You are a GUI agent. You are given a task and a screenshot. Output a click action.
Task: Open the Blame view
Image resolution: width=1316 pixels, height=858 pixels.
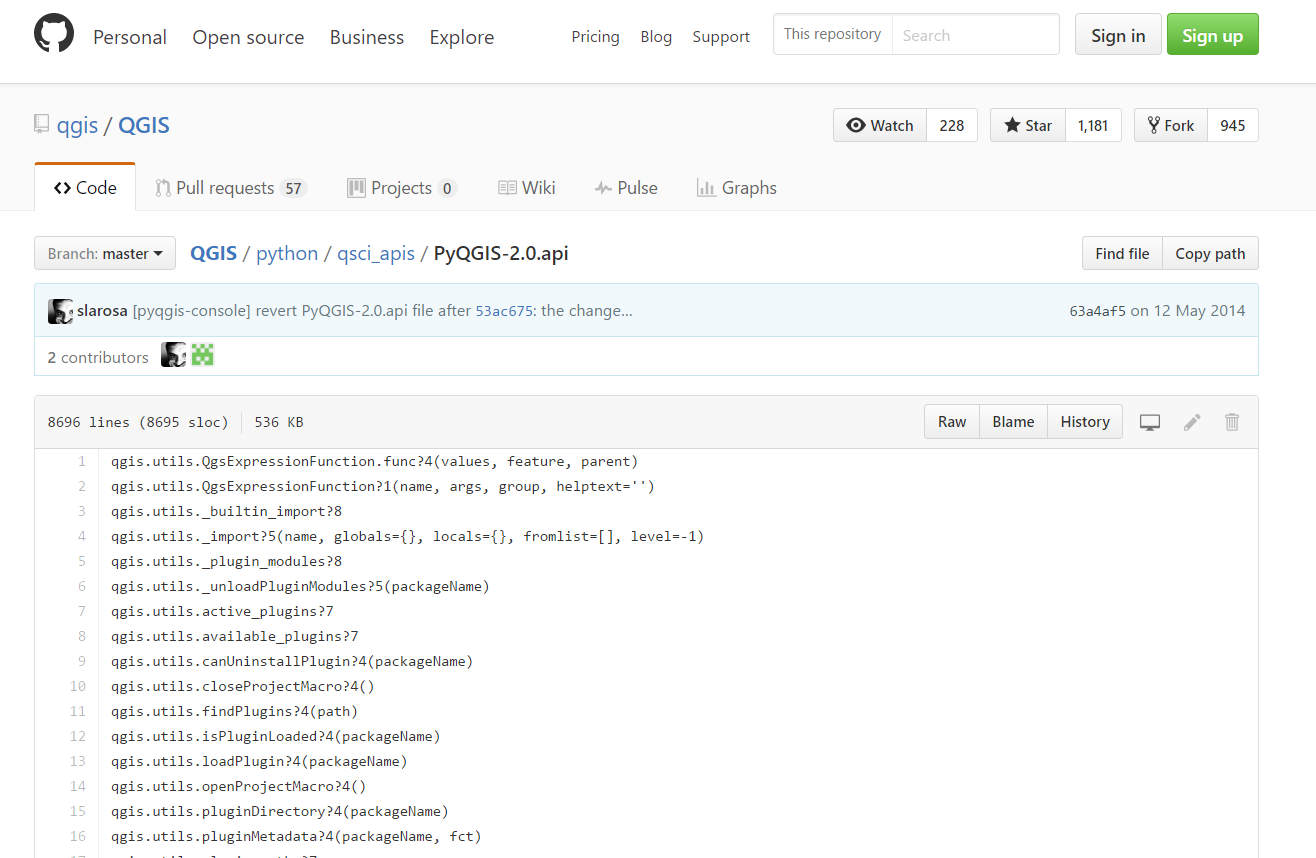pyautogui.click(x=1013, y=422)
